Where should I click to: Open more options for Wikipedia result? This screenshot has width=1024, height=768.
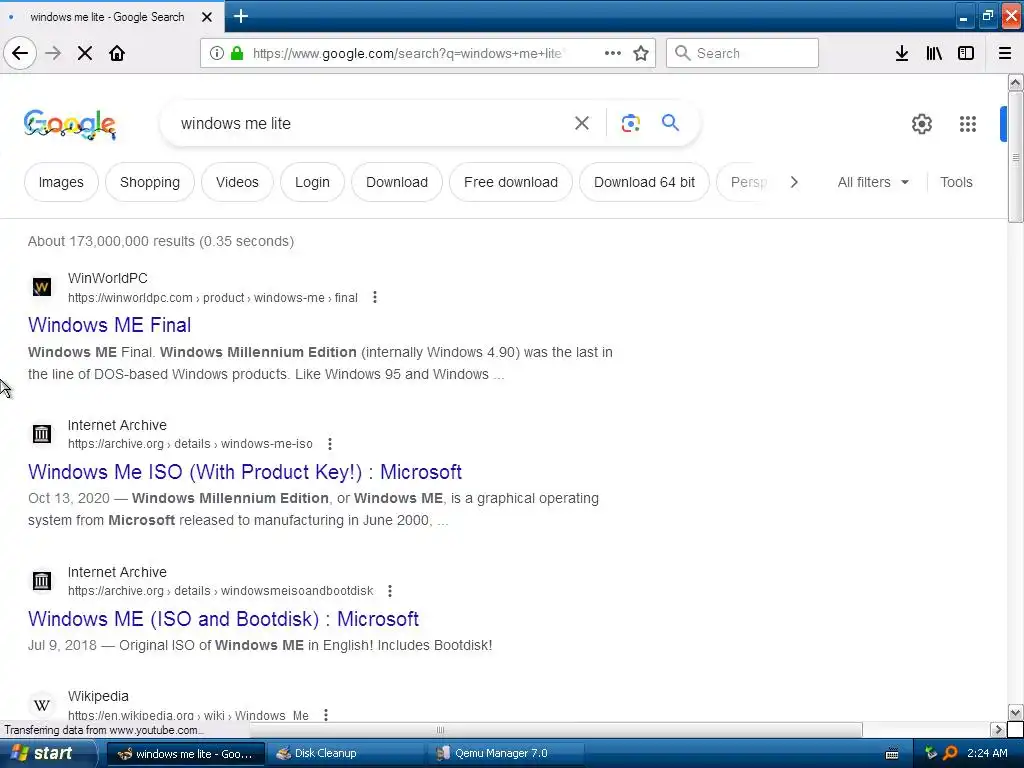click(326, 715)
